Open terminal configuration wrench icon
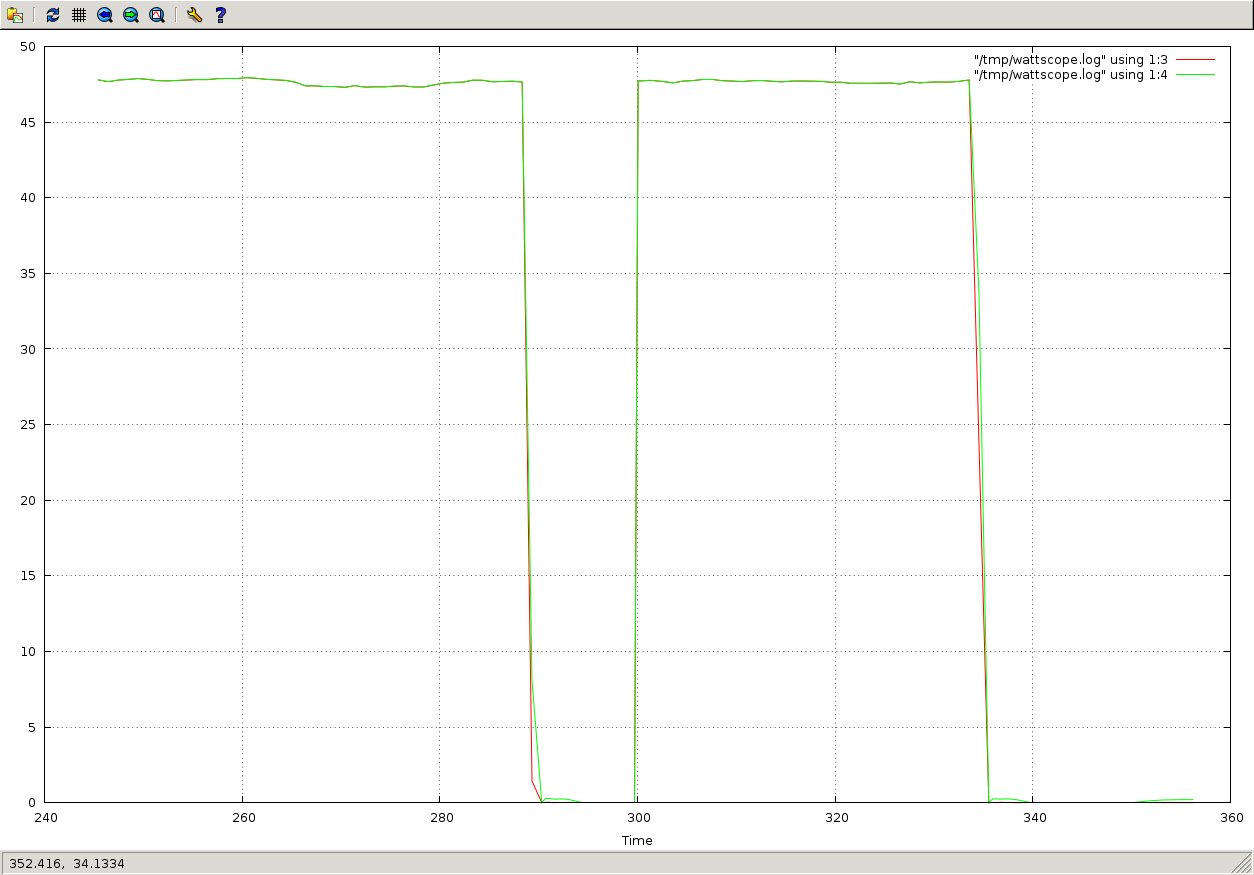 click(x=195, y=15)
